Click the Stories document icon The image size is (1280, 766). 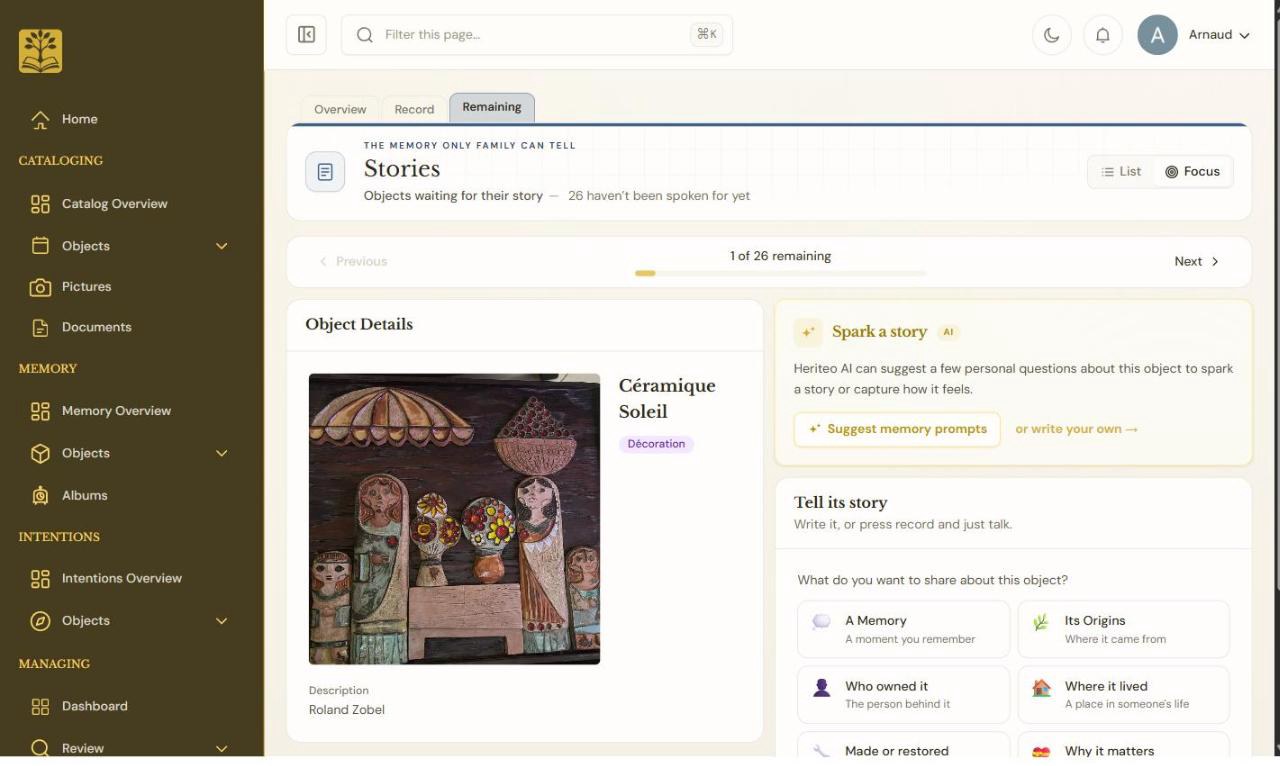[x=325, y=172]
